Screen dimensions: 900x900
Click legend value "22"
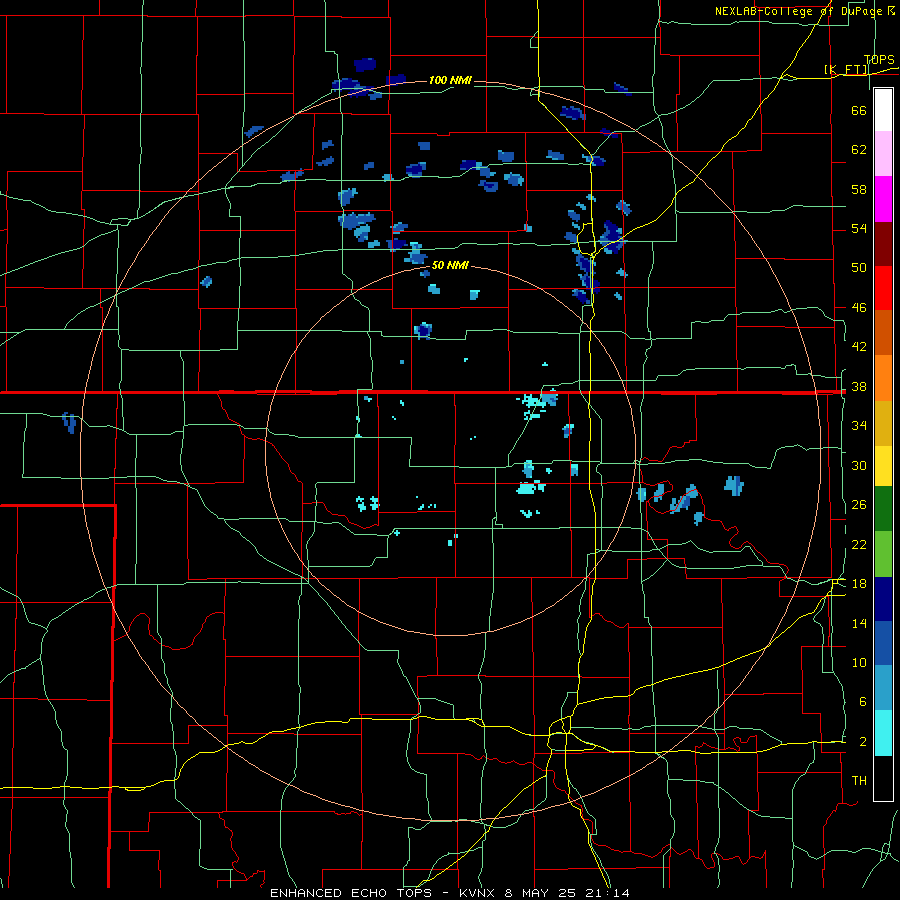859,544
